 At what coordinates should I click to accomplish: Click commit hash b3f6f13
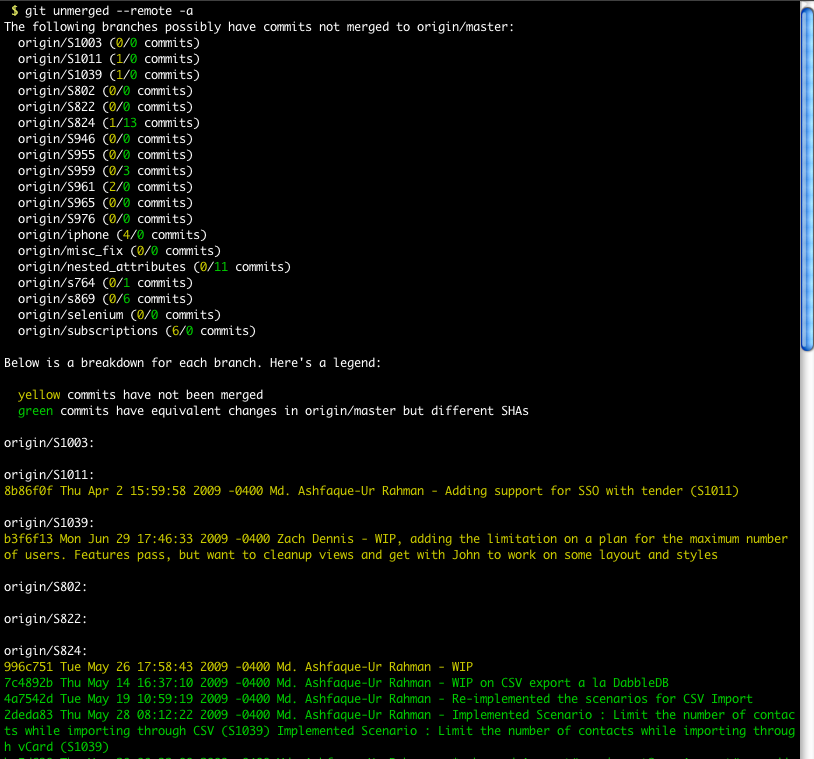click(28, 539)
